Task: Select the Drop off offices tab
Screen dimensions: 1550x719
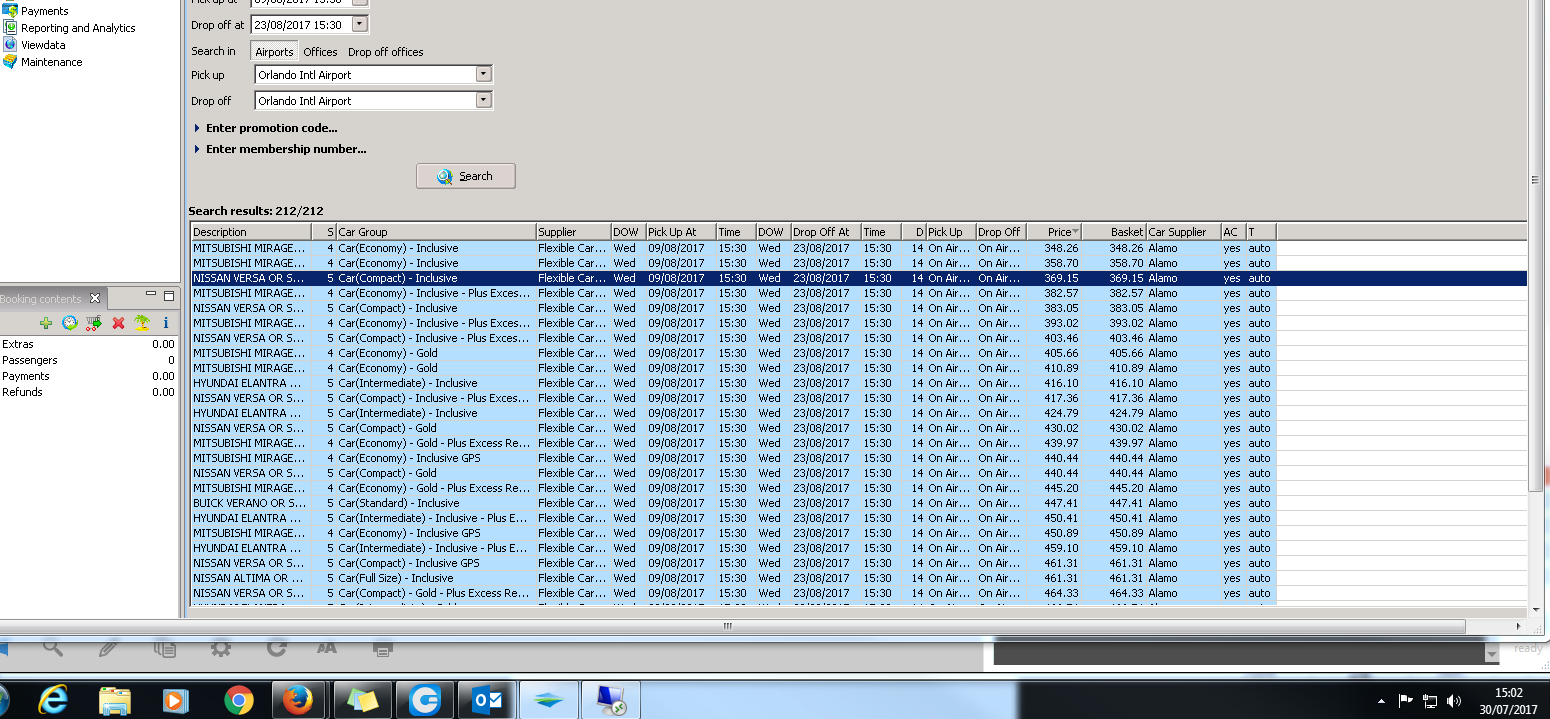Action: pos(386,52)
